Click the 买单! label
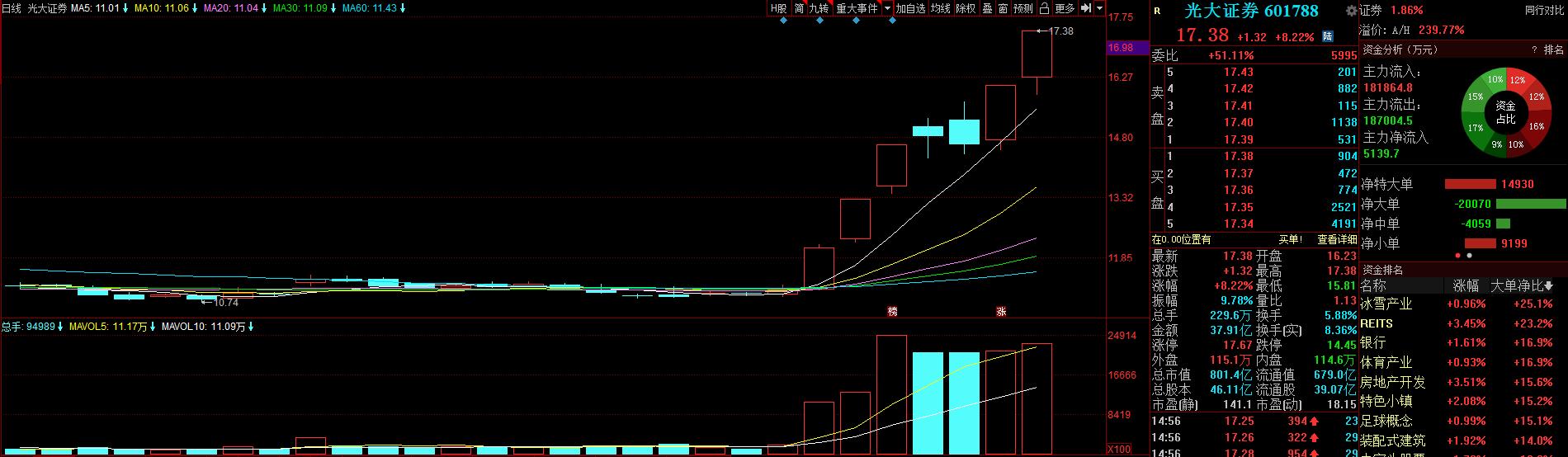The image size is (1568, 457). point(1290,239)
